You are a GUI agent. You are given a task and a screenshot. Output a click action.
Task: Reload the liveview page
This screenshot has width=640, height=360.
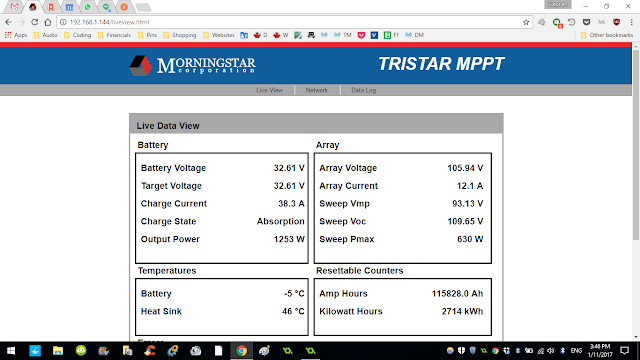click(35, 22)
